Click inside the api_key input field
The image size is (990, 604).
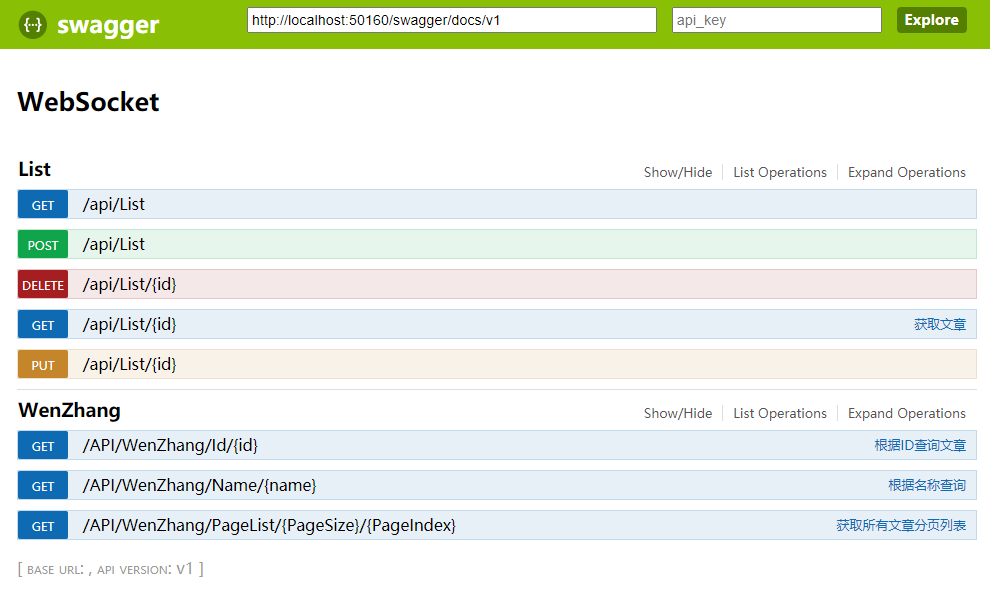click(x=777, y=20)
